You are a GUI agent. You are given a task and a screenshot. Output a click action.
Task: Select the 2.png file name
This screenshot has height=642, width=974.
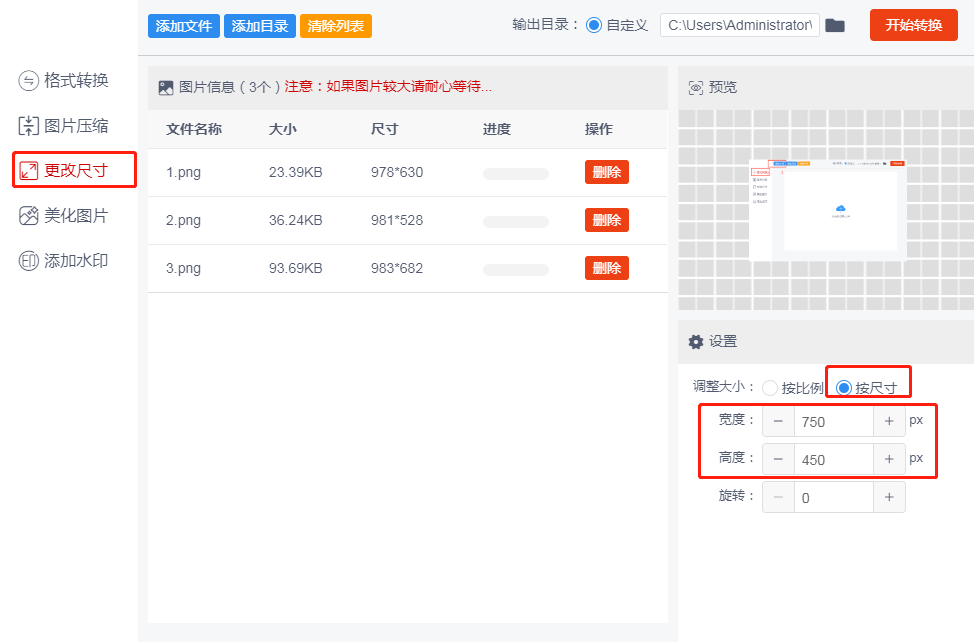[183, 220]
